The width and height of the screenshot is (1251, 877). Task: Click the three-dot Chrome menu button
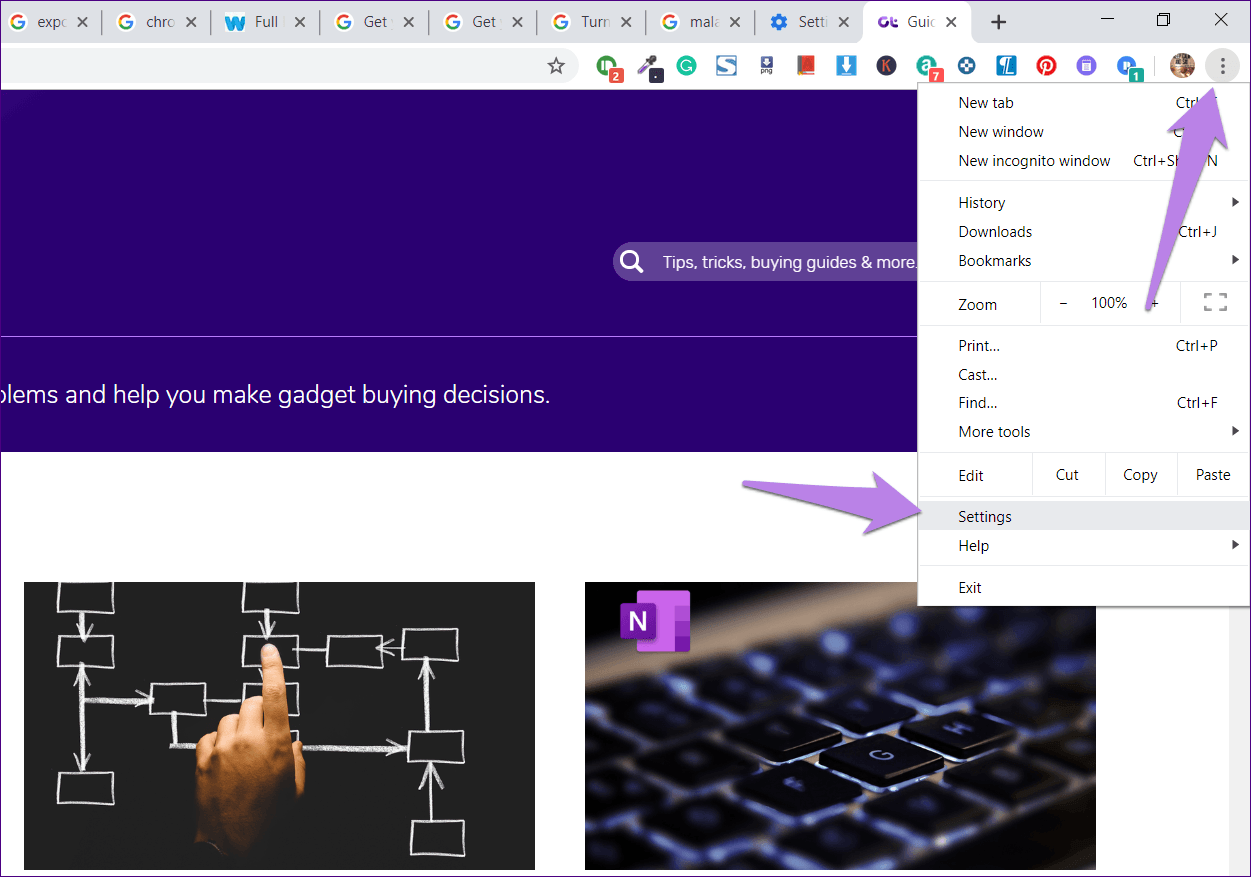pyautogui.click(x=1222, y=66)
